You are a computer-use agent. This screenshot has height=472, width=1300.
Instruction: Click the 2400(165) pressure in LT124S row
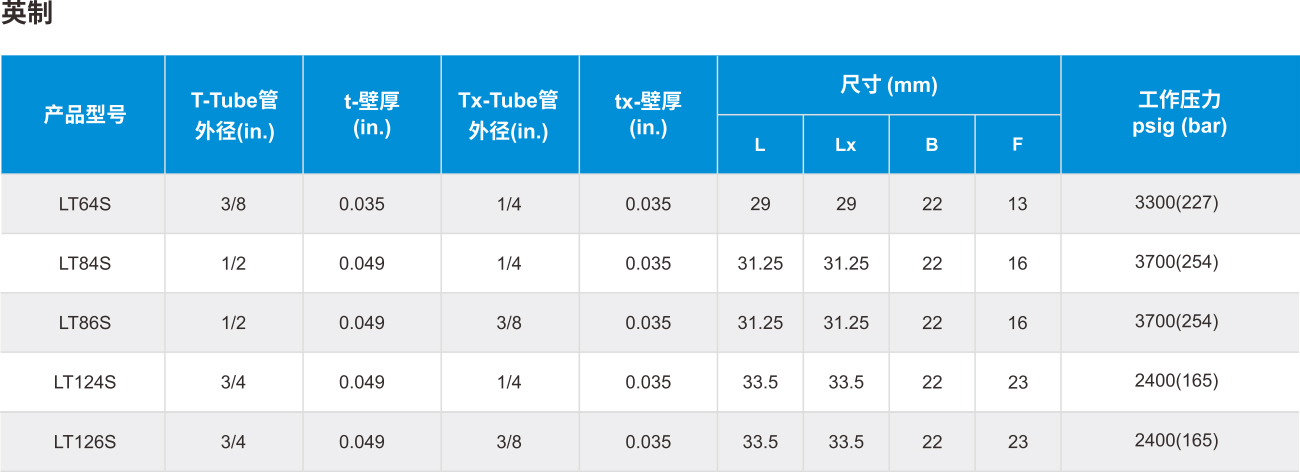coord(1177,381)
